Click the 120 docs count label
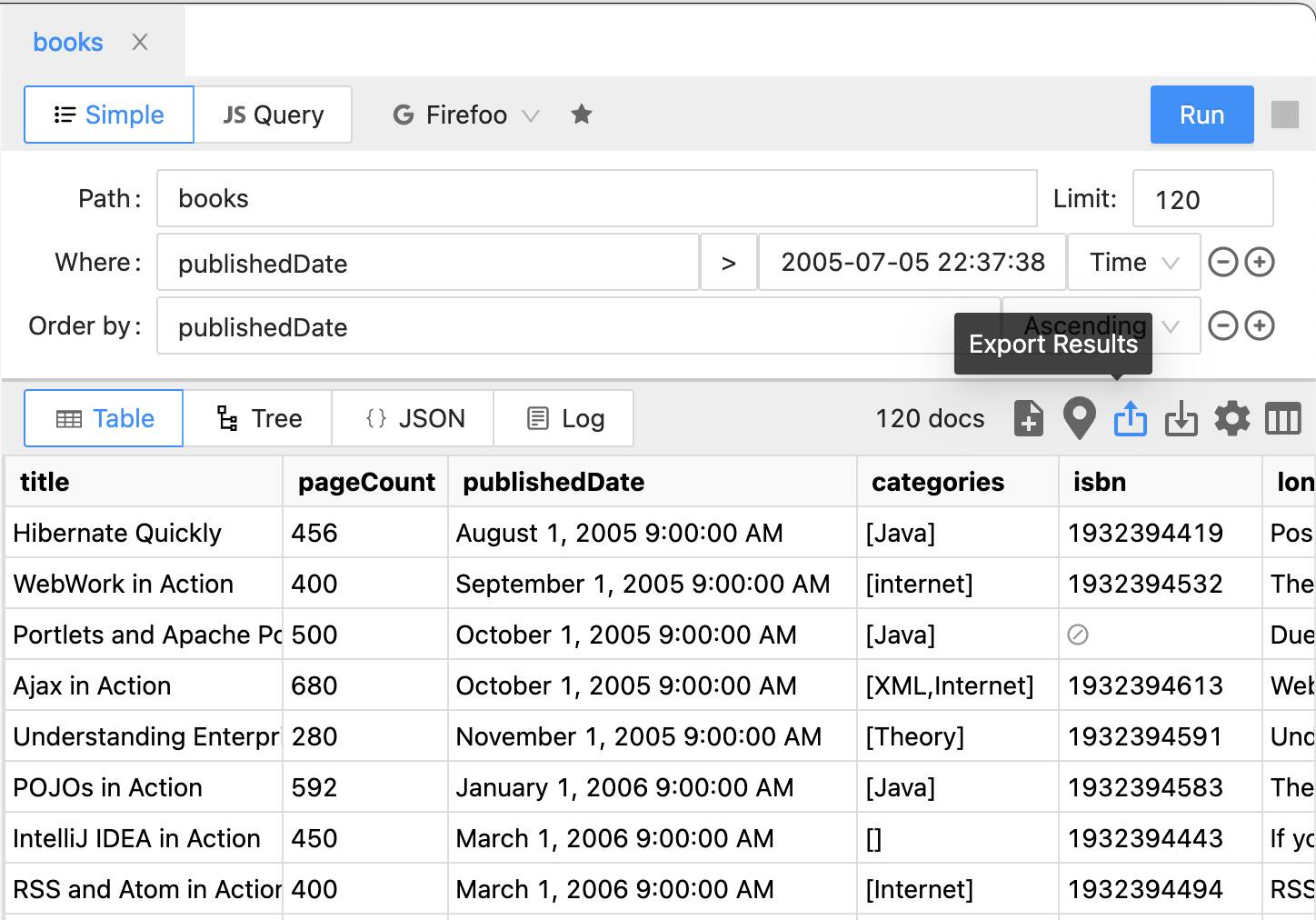The height and width of the screenshot is (920, 1316). tap(930, 418)
